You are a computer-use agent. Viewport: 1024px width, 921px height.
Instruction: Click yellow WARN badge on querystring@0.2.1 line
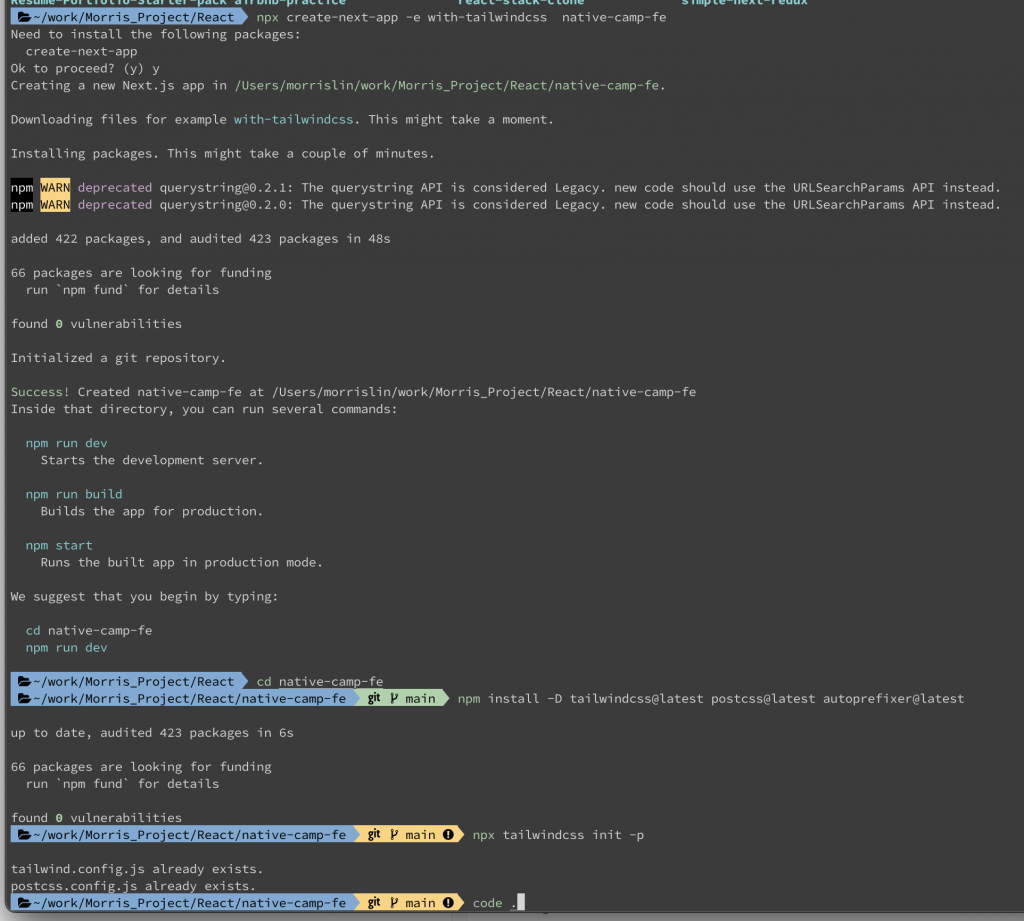pos(55,187)
